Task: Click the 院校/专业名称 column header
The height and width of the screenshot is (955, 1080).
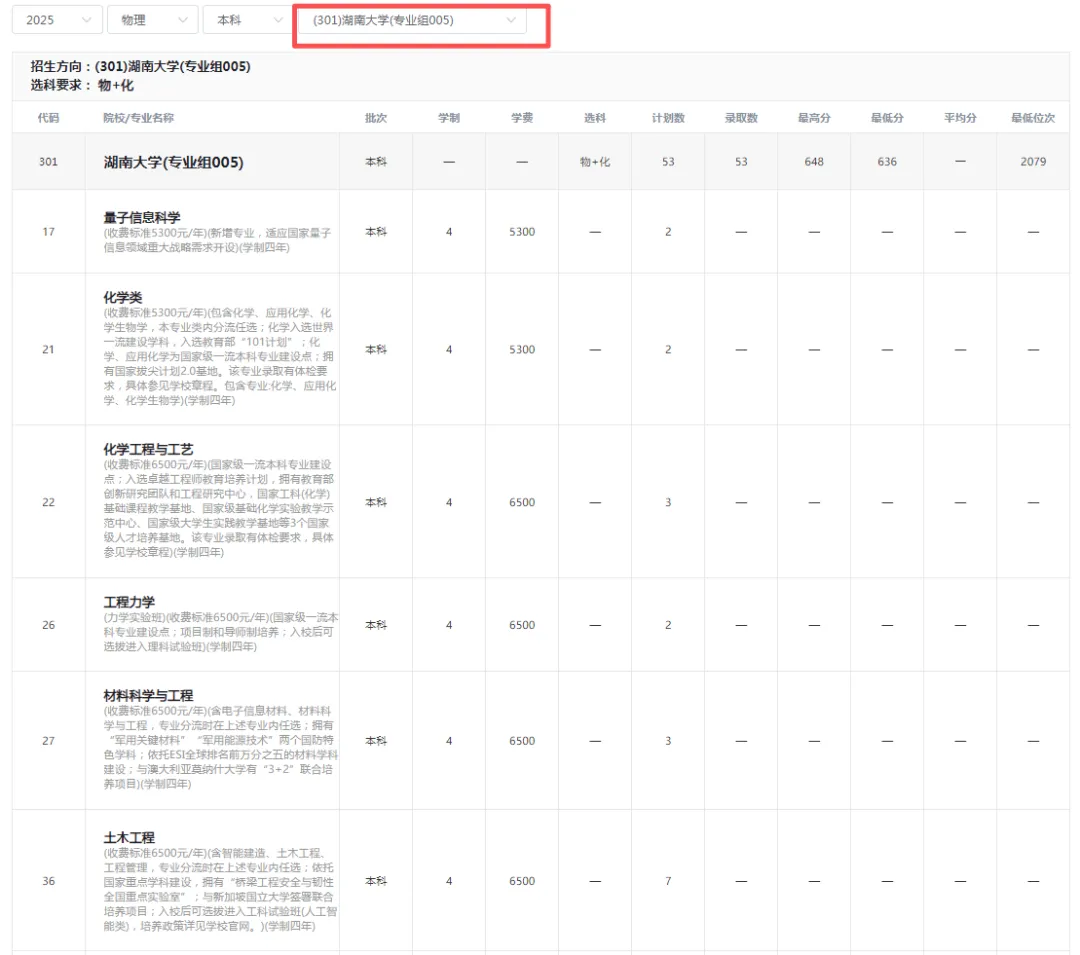Action: (x=138, y=118)
